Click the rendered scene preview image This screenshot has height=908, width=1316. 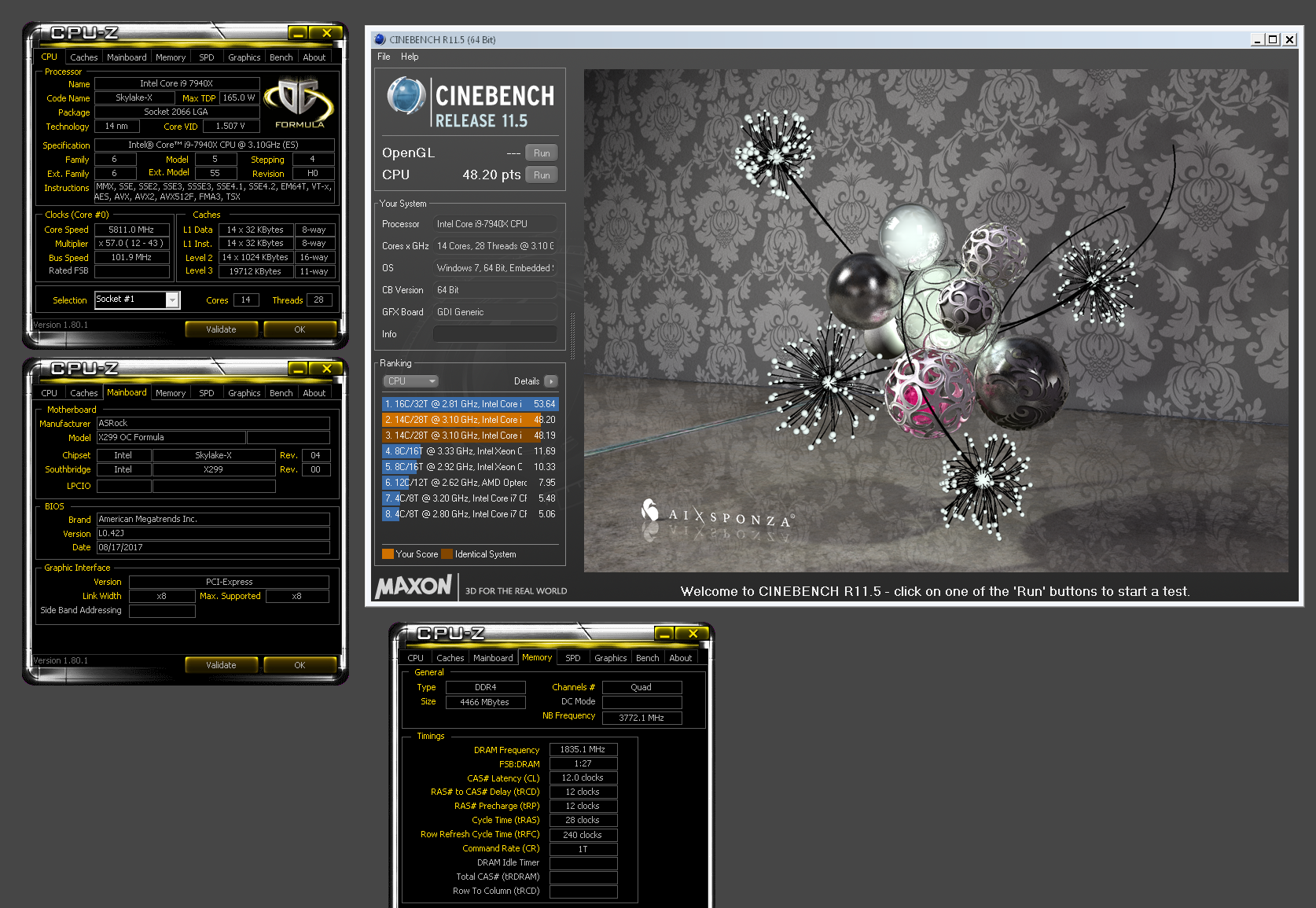point(936,320)
